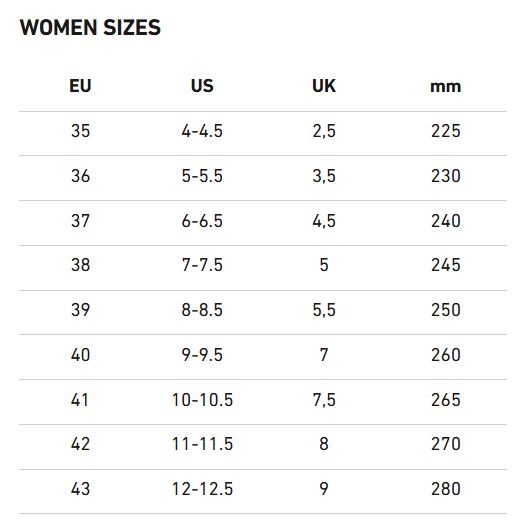
Task: Click UK size 3,5 cell
Action: [324, 176]
